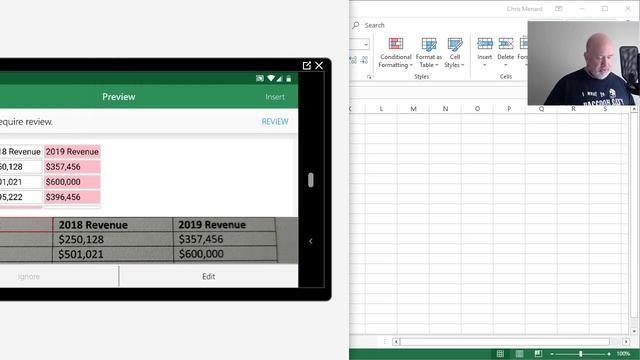The width and height of the screenshot is (640, 360).
Task: Select the '$396,456' preview cell
Action: pos(72,197)
